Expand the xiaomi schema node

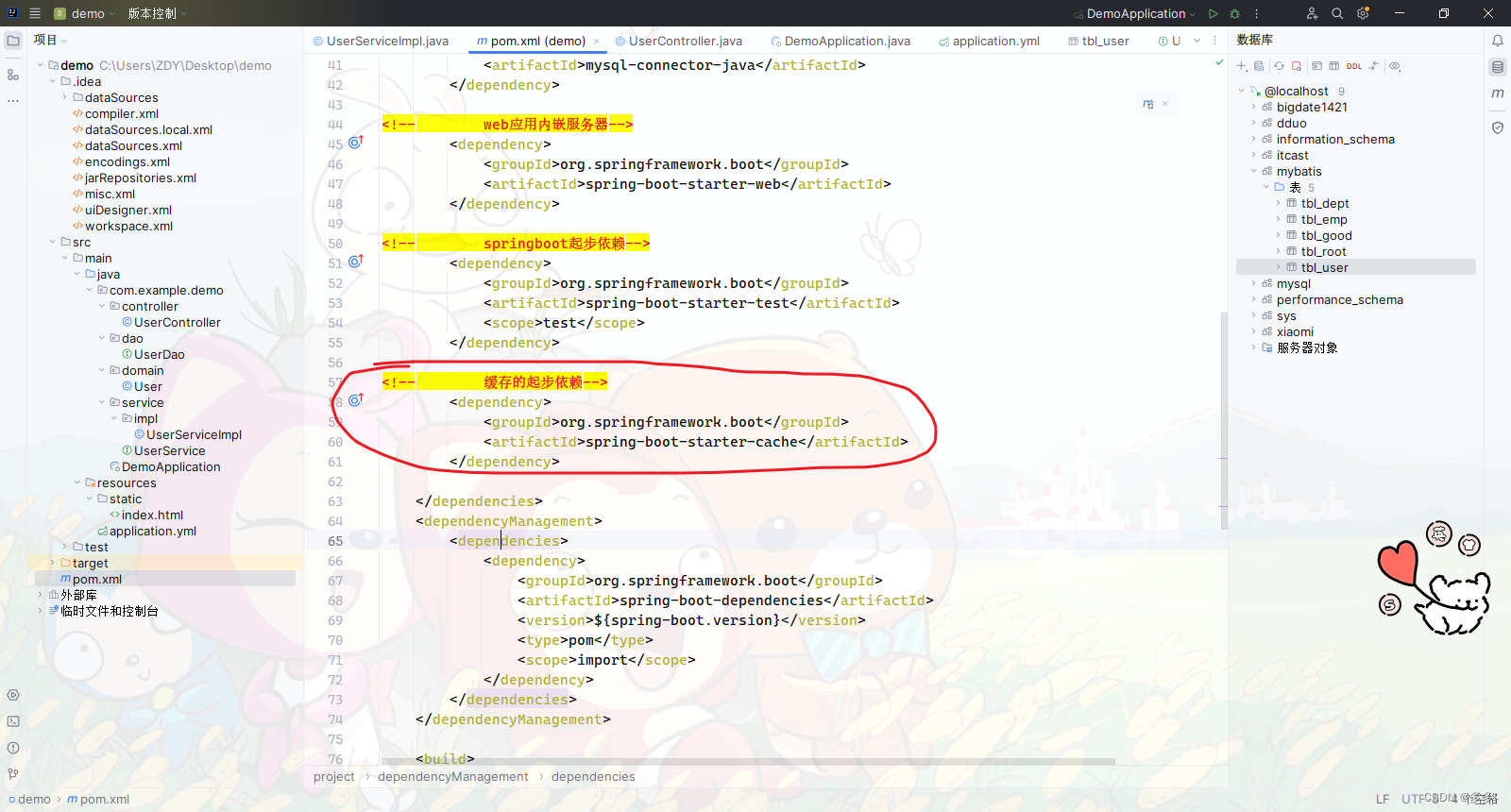(x=1254, y=331)
